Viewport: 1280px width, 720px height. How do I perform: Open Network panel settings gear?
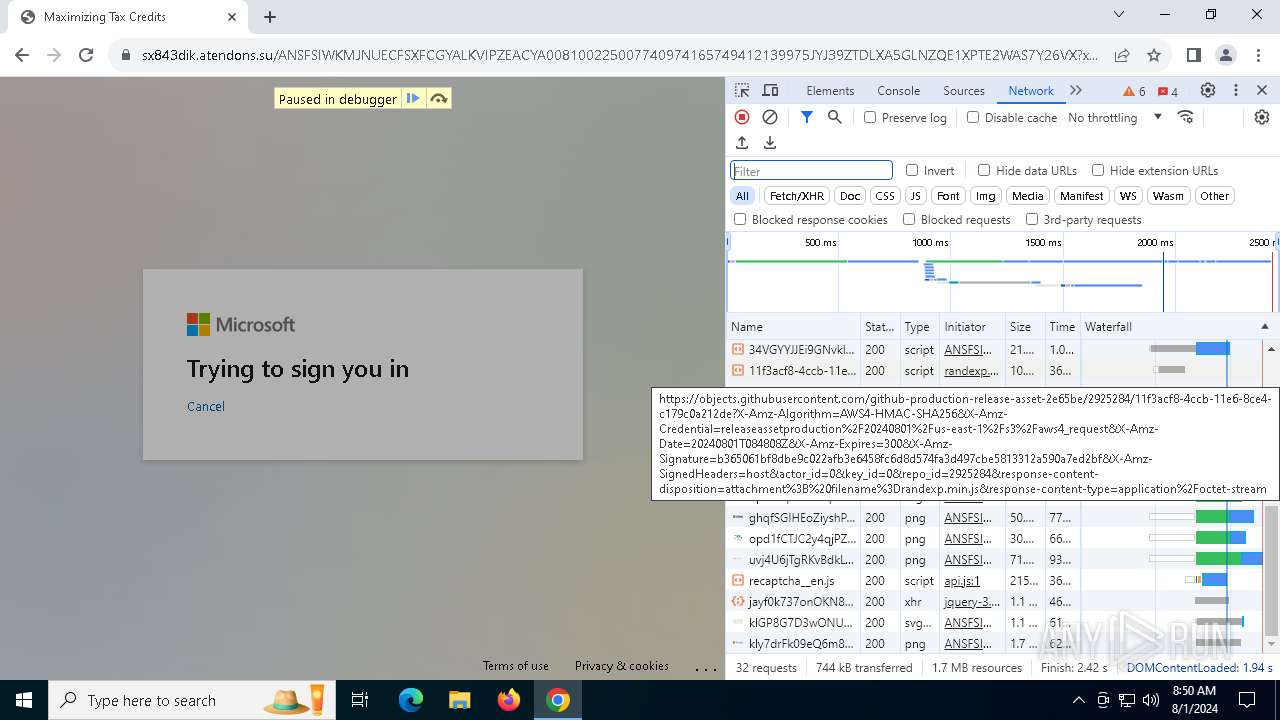click(x=1262, y=117)
